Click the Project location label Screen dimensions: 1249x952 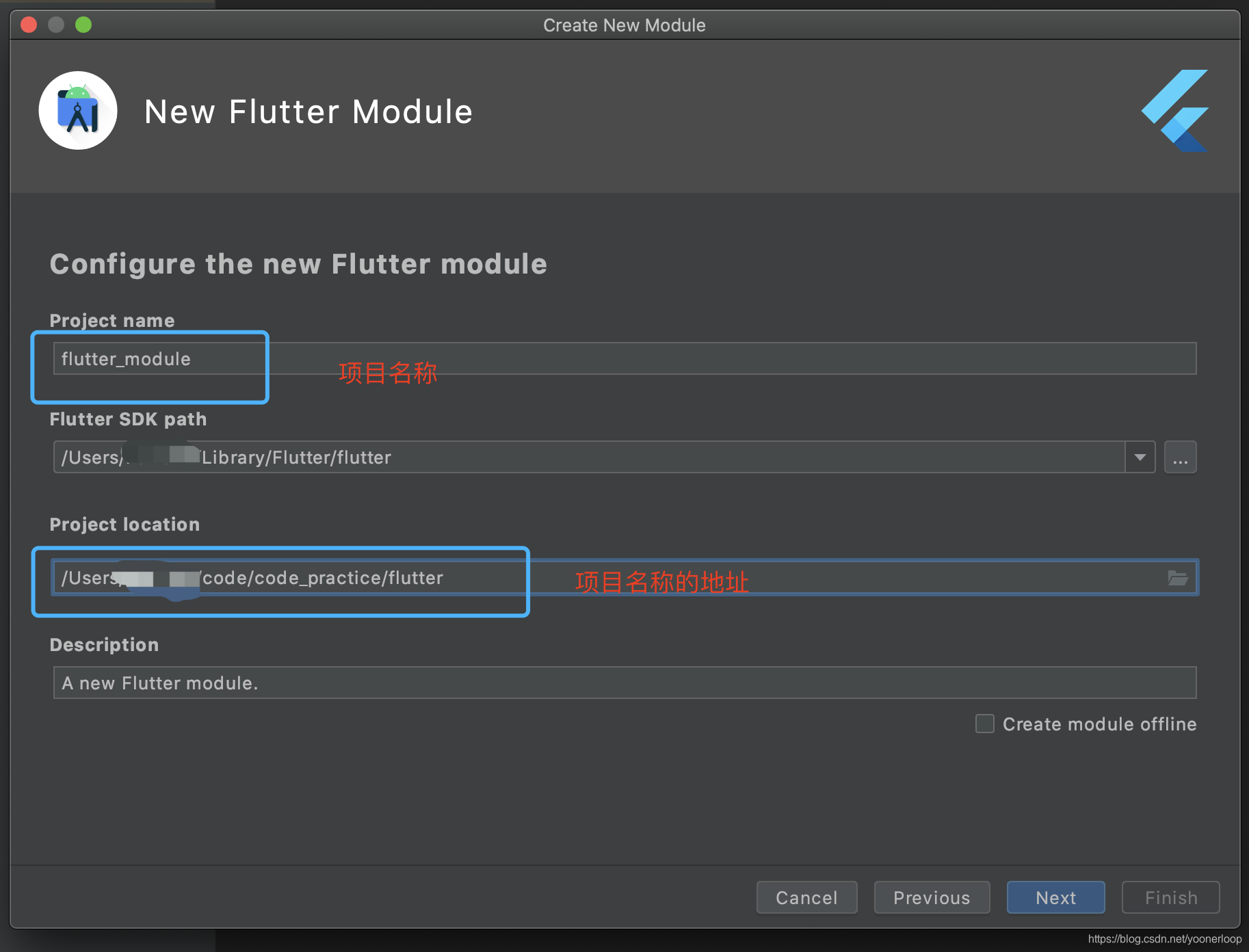point(124,525)
